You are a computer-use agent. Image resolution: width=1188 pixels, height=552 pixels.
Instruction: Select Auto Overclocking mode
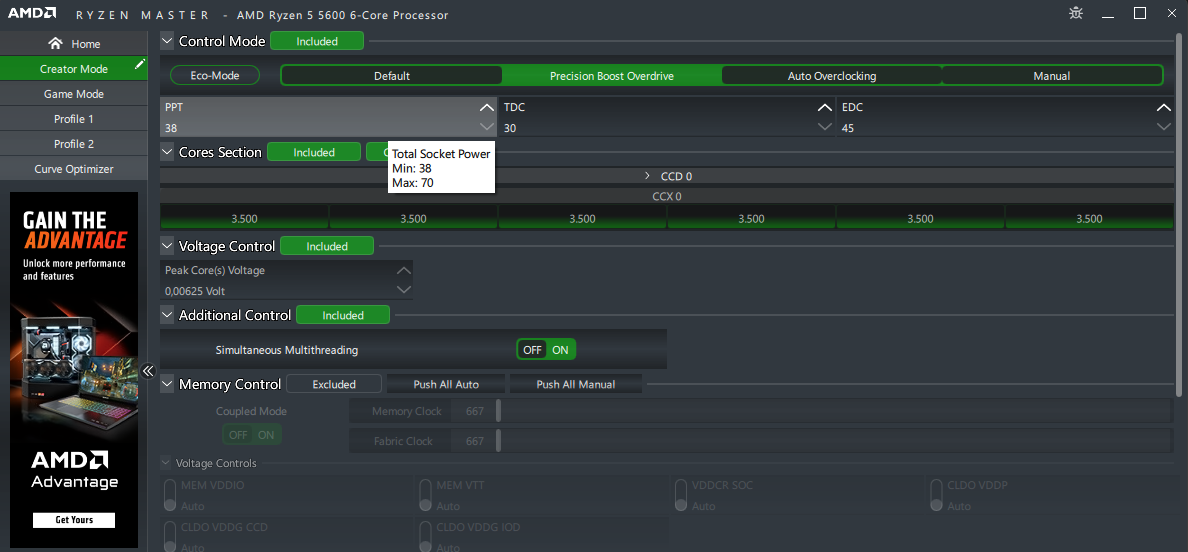pos(831,76)
